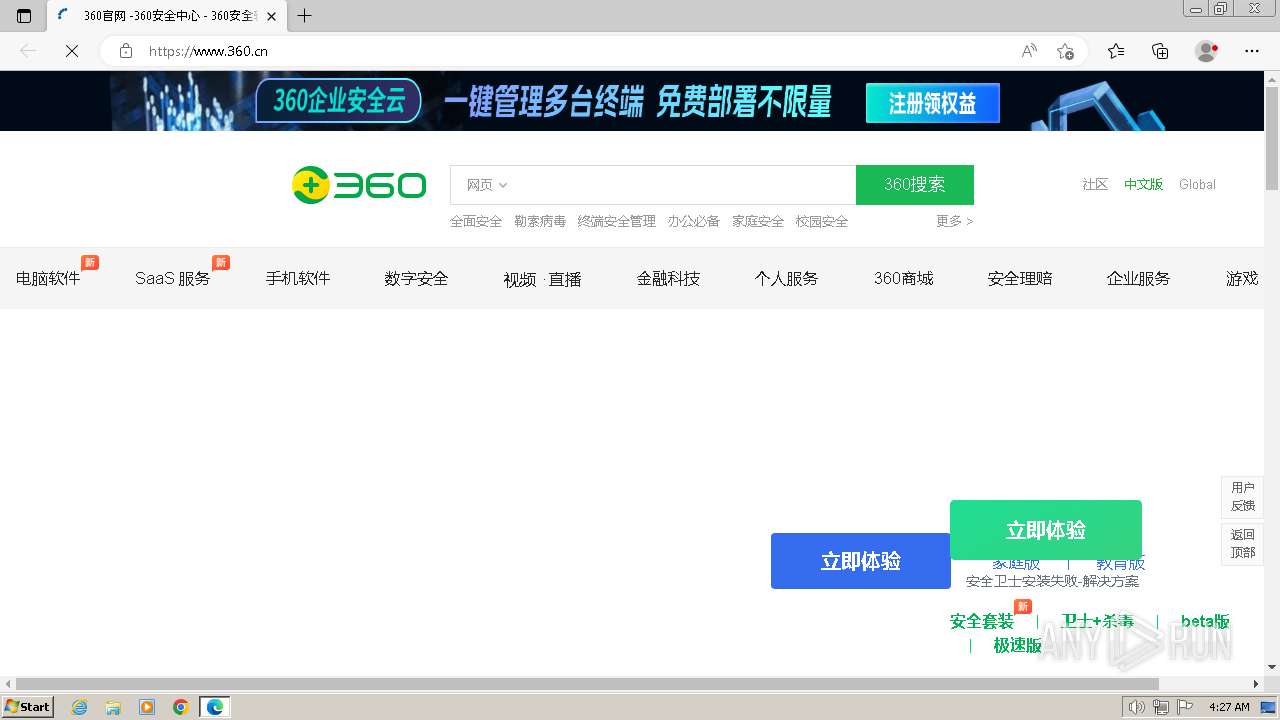Open the Collections panel
The height and width of the screenshot is (720, 1280).
1160,51
